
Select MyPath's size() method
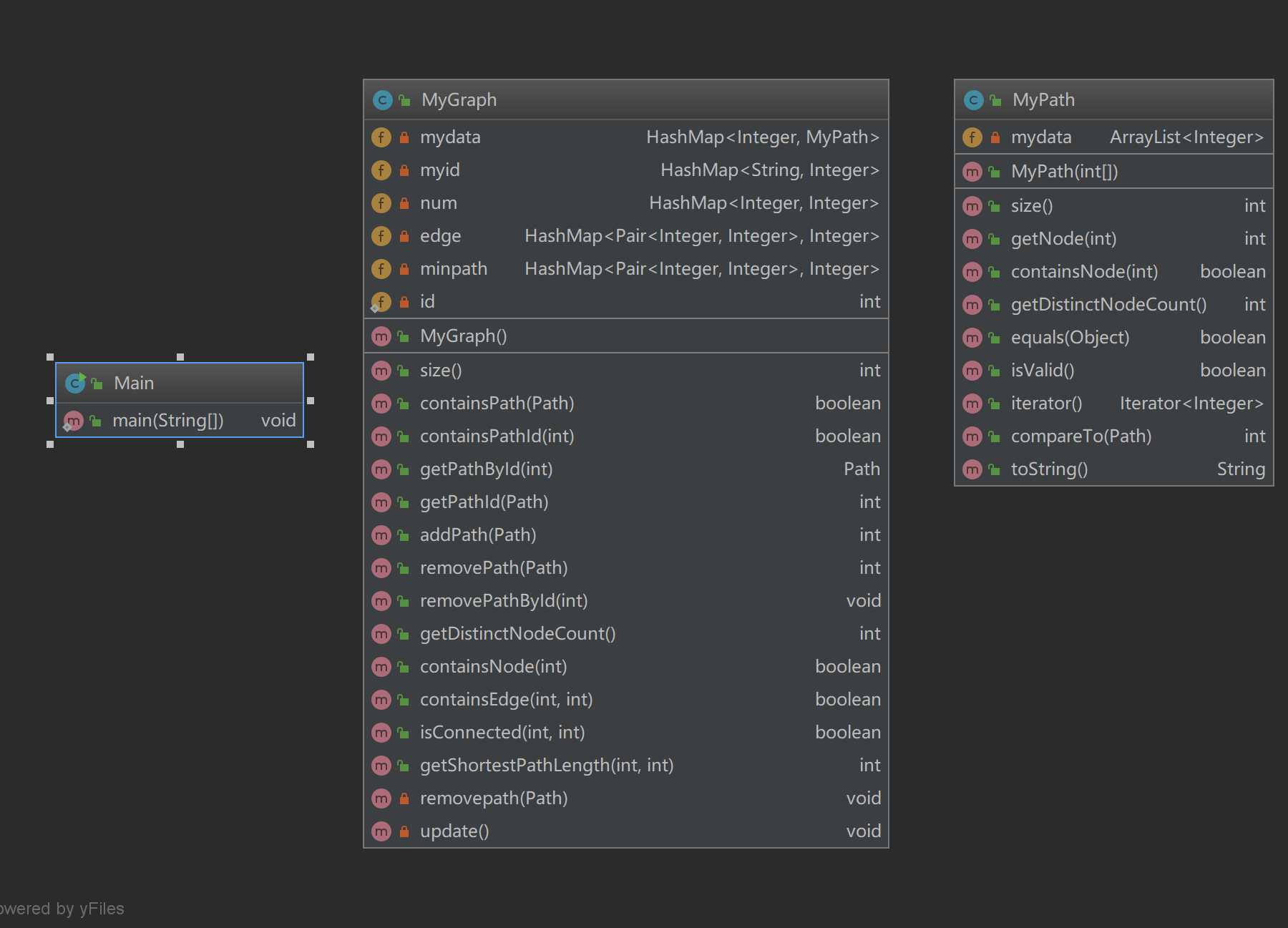pos(1114,206)
